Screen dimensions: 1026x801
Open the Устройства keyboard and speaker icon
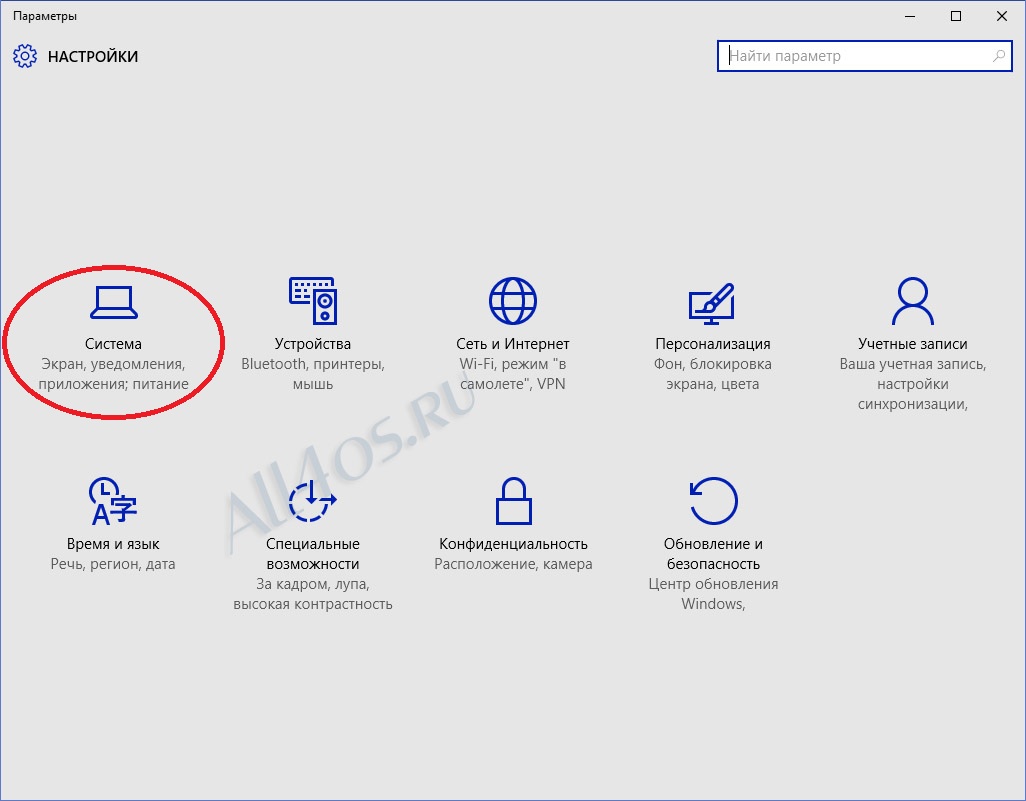click(313, 301)
